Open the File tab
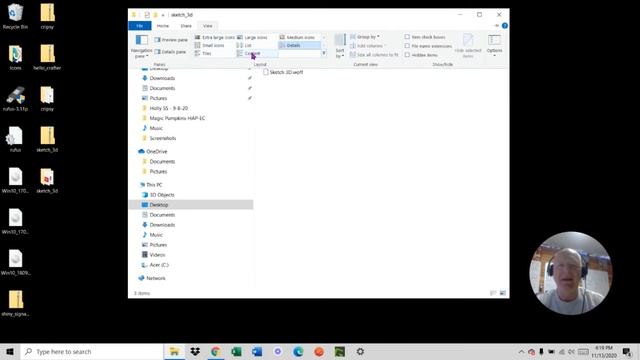640x360 pixels. pos(140,26)
